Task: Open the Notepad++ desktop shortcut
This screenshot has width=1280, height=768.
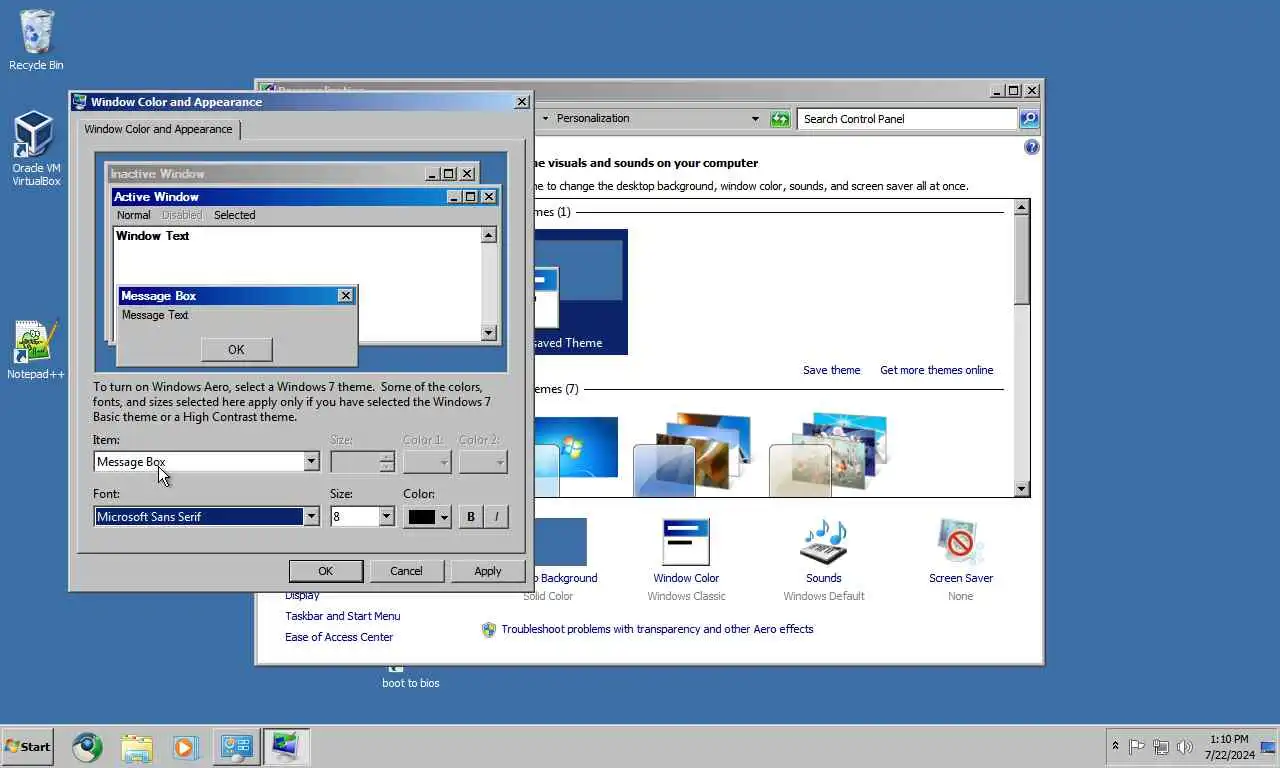Action: [36, 350]
